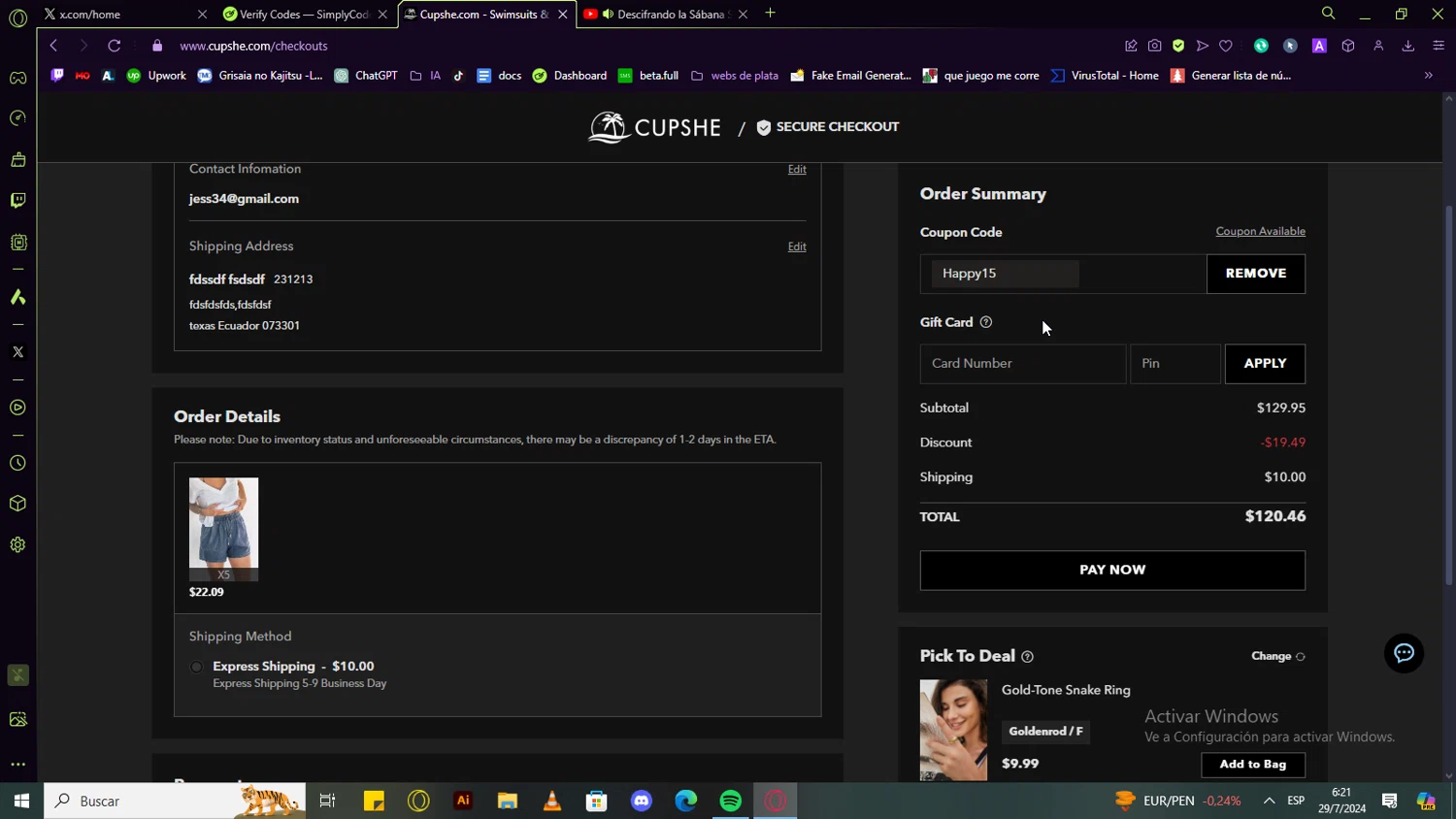Search tabs with the magnifier icon
The width and height of the screenshot is (1456, 819).
(1328, 14)
